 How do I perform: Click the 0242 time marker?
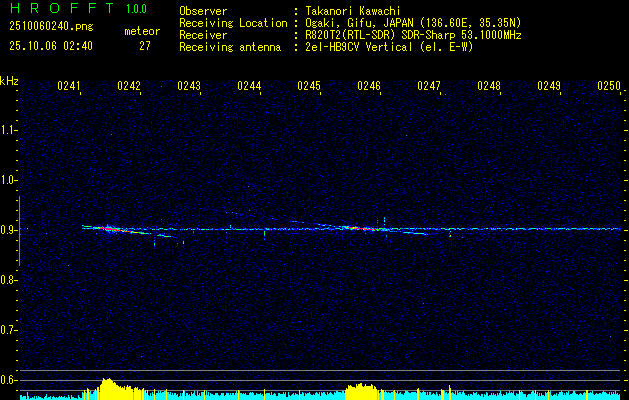[129, 86]
